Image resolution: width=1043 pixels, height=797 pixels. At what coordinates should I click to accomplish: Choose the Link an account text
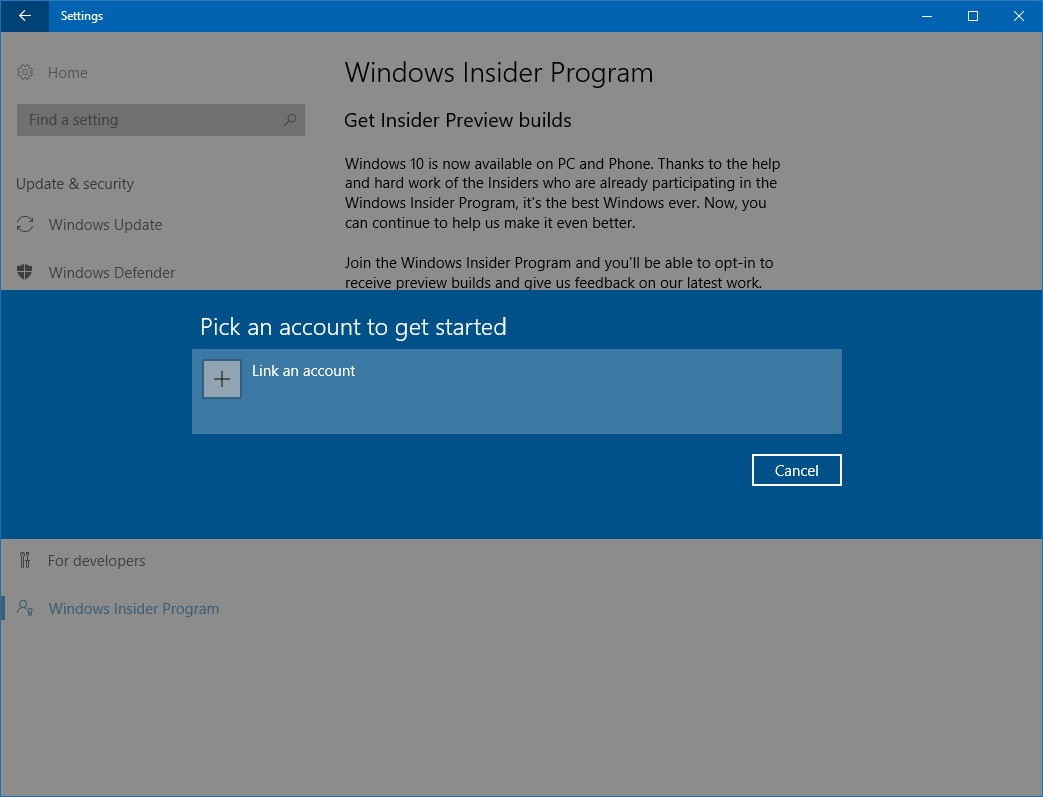(303, 371)
